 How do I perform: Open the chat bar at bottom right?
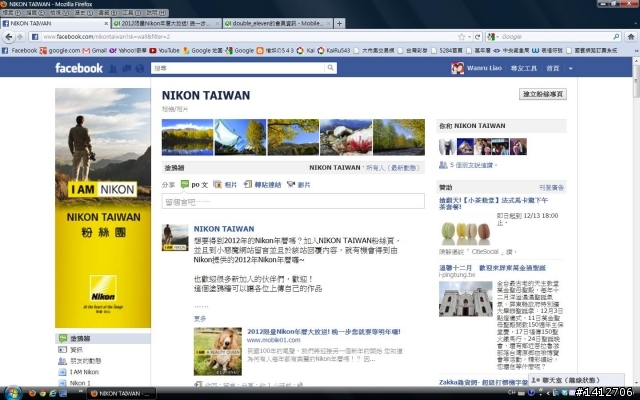coord(576,380)
